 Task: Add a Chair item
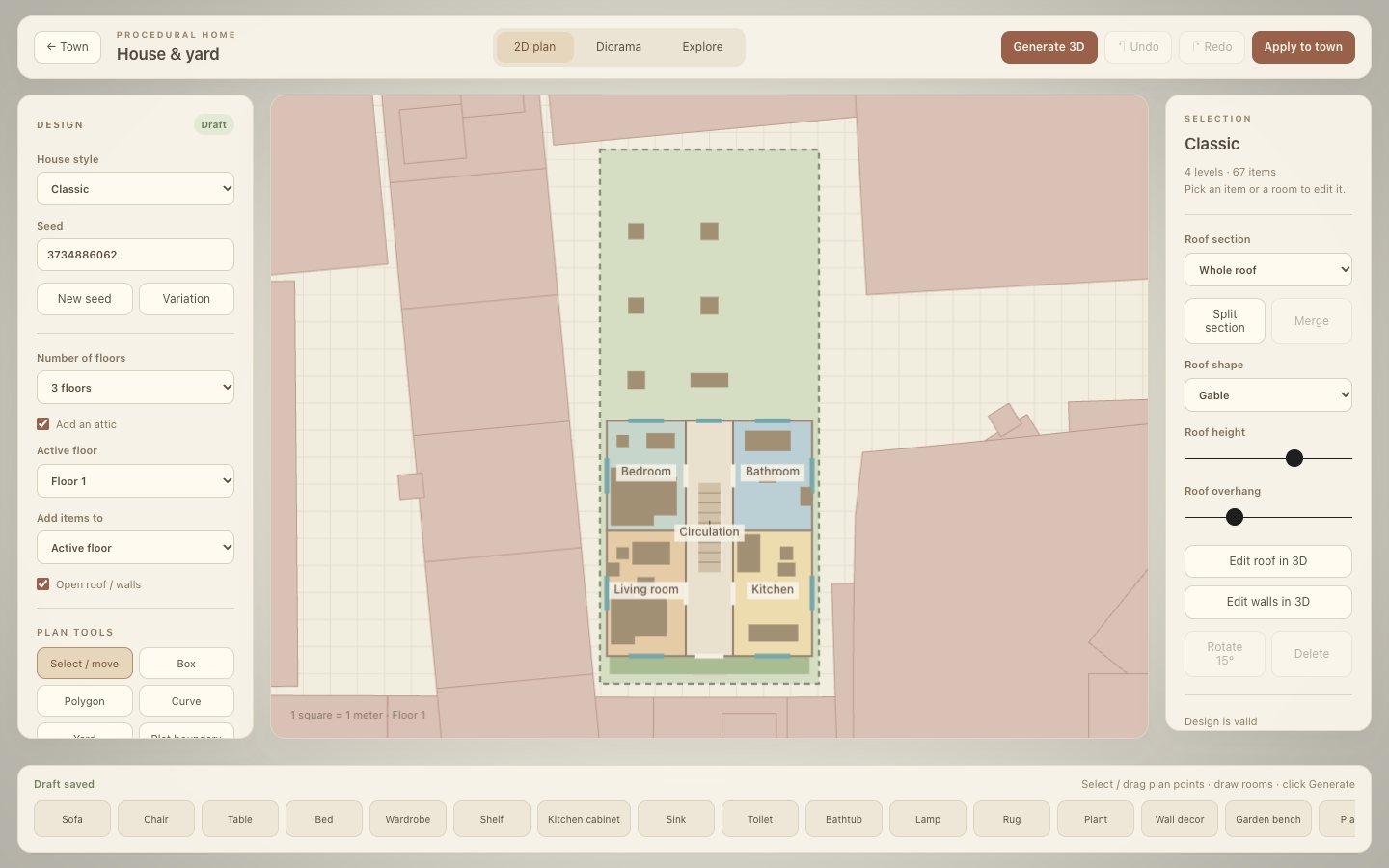(x=156, y=819)
